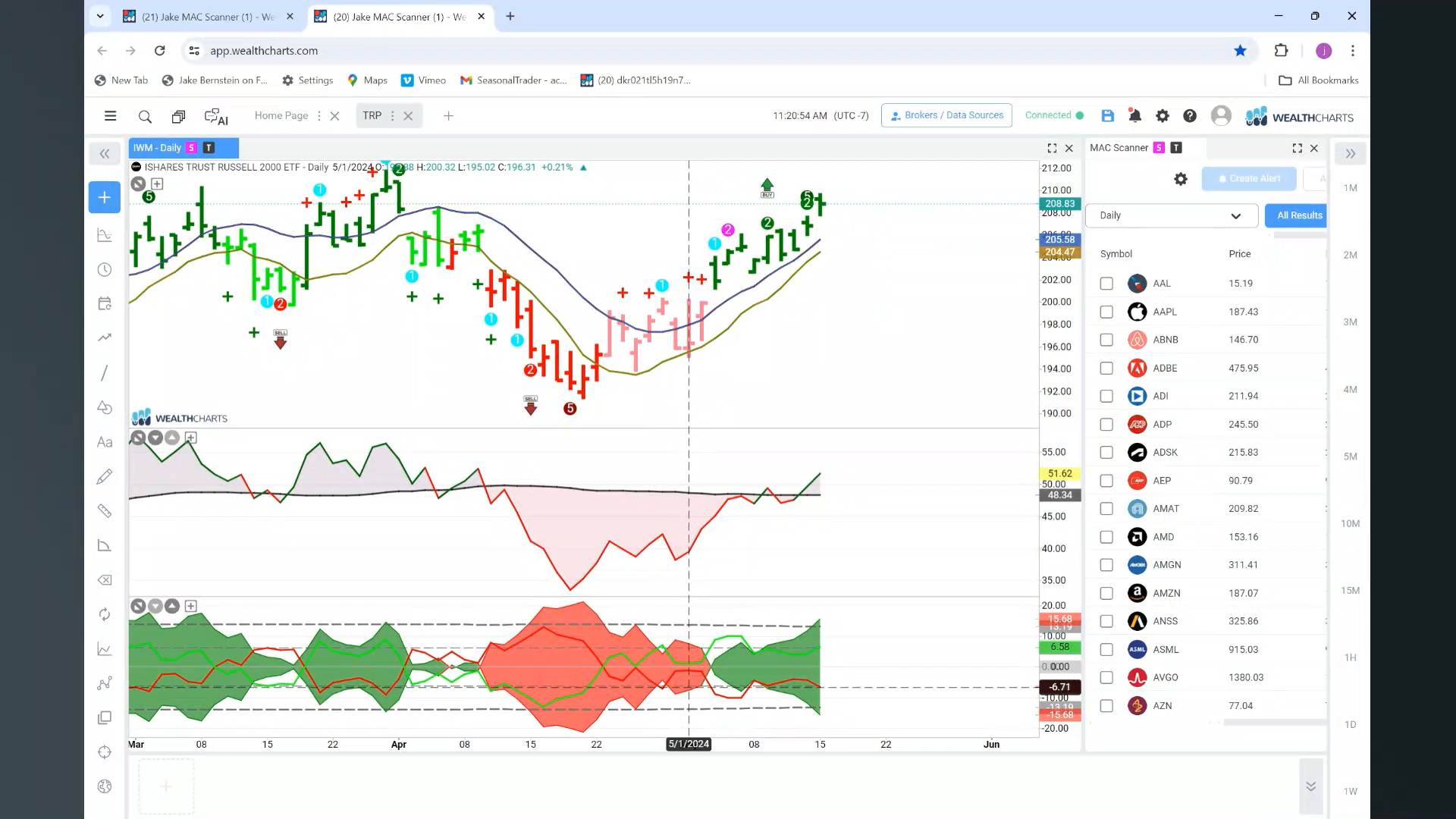Add a new workspace tab
Image resolution: width=1456 pixels, height=819 pixels.
coord(448,116)
